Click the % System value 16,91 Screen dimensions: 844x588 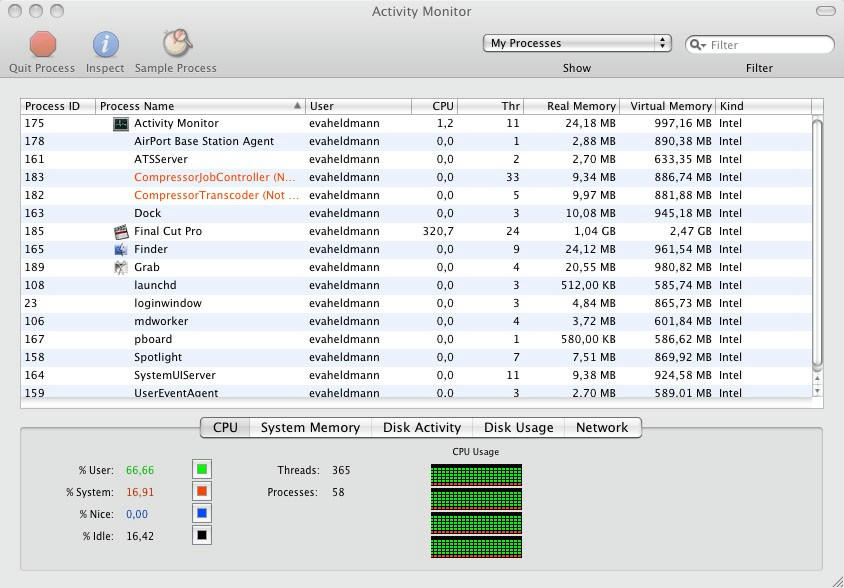coord(140,492)
